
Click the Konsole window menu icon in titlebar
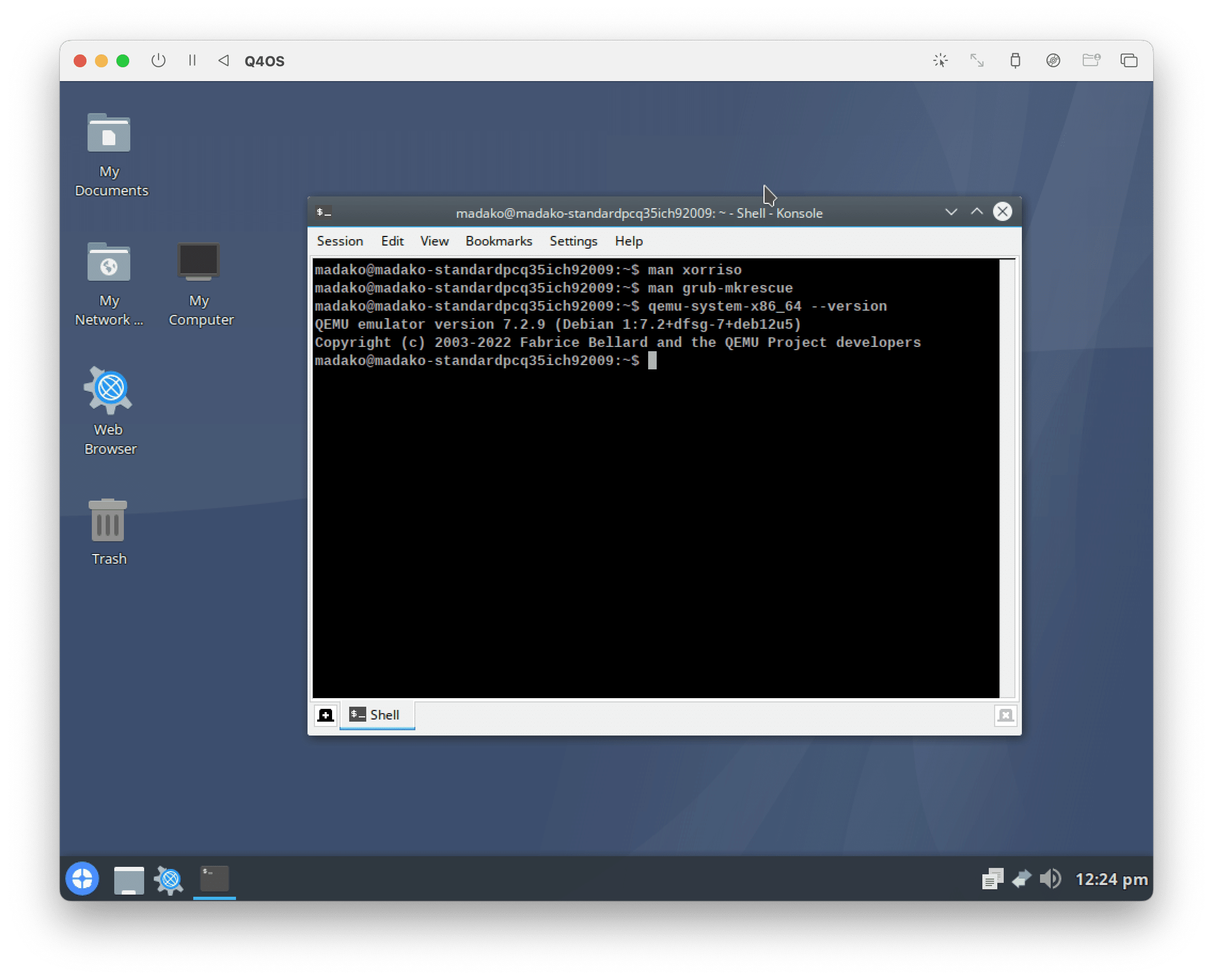pyautogui.click(x=324, y=212)
